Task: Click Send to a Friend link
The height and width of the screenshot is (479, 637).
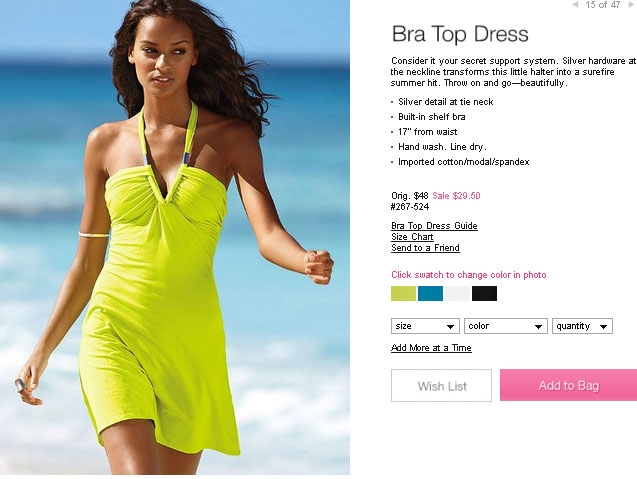Action: pos(425,248)
